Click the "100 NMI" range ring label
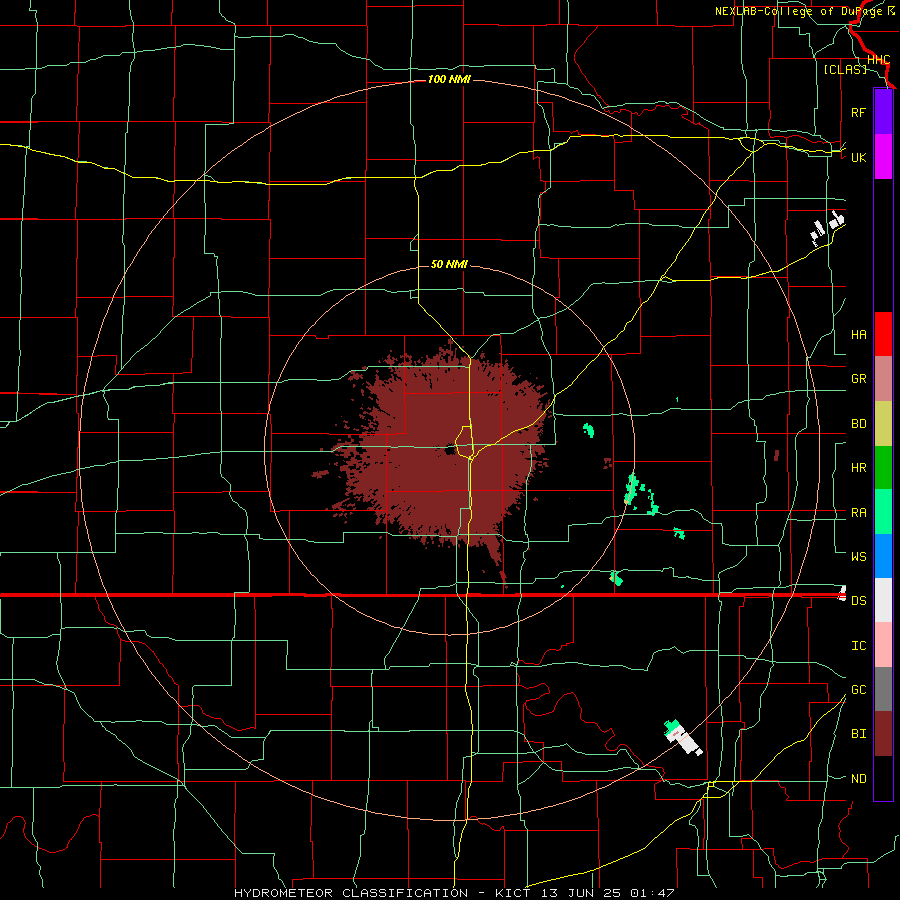The width and height of the screenshot is (900, 900). 449,79
